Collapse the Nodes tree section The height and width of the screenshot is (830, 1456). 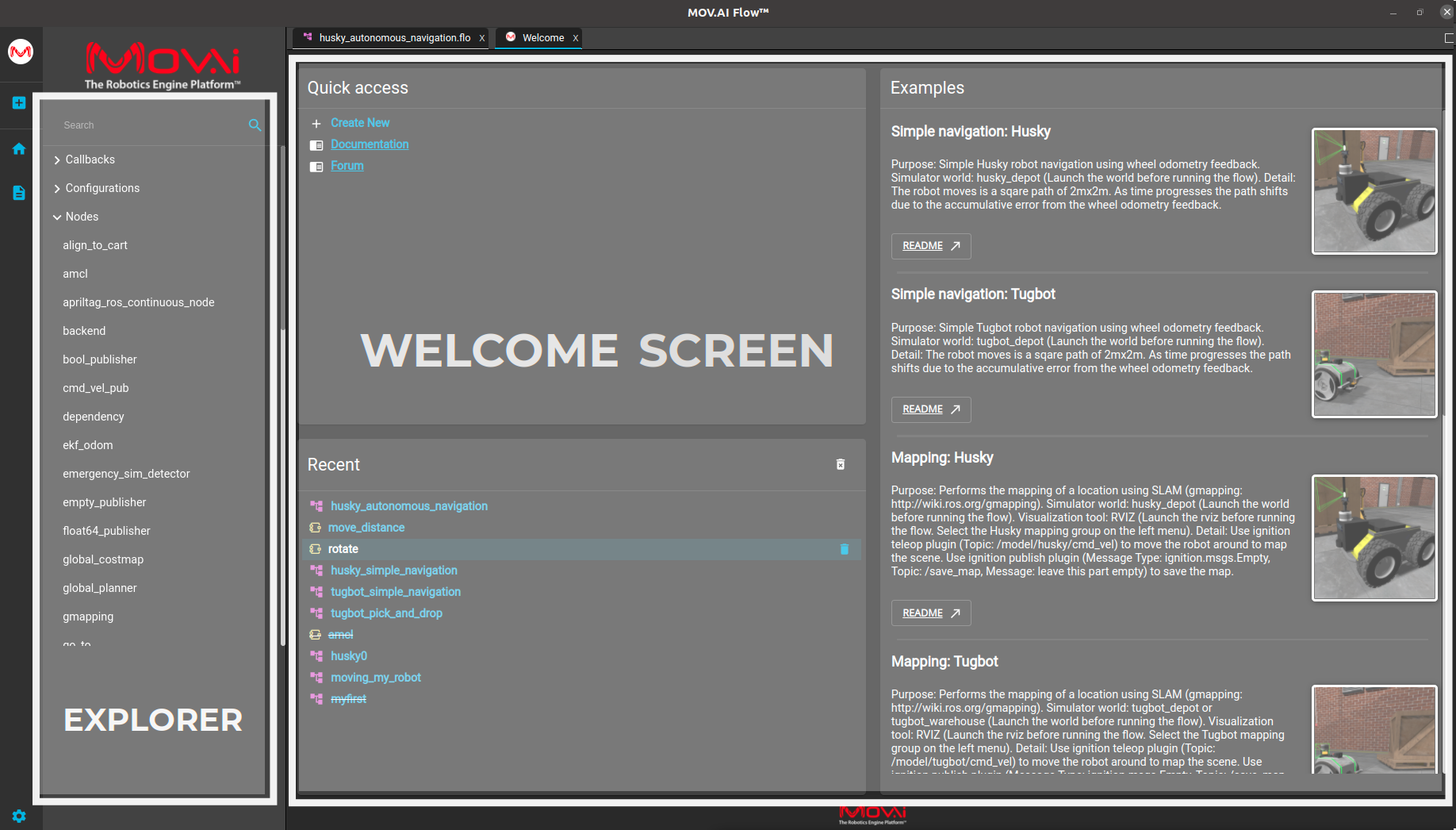tap(57, 217)
